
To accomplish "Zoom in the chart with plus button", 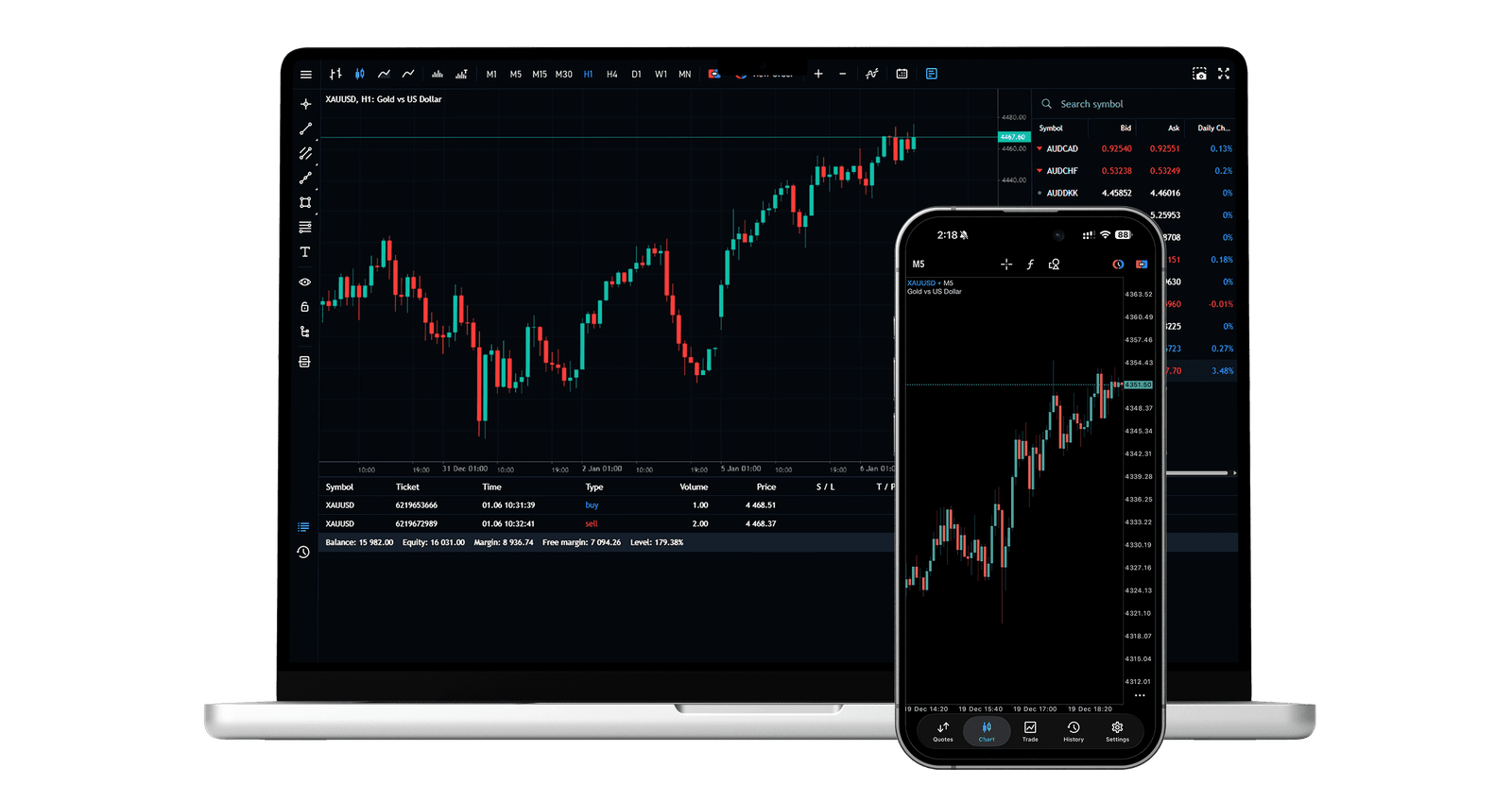I will point(818,74).
